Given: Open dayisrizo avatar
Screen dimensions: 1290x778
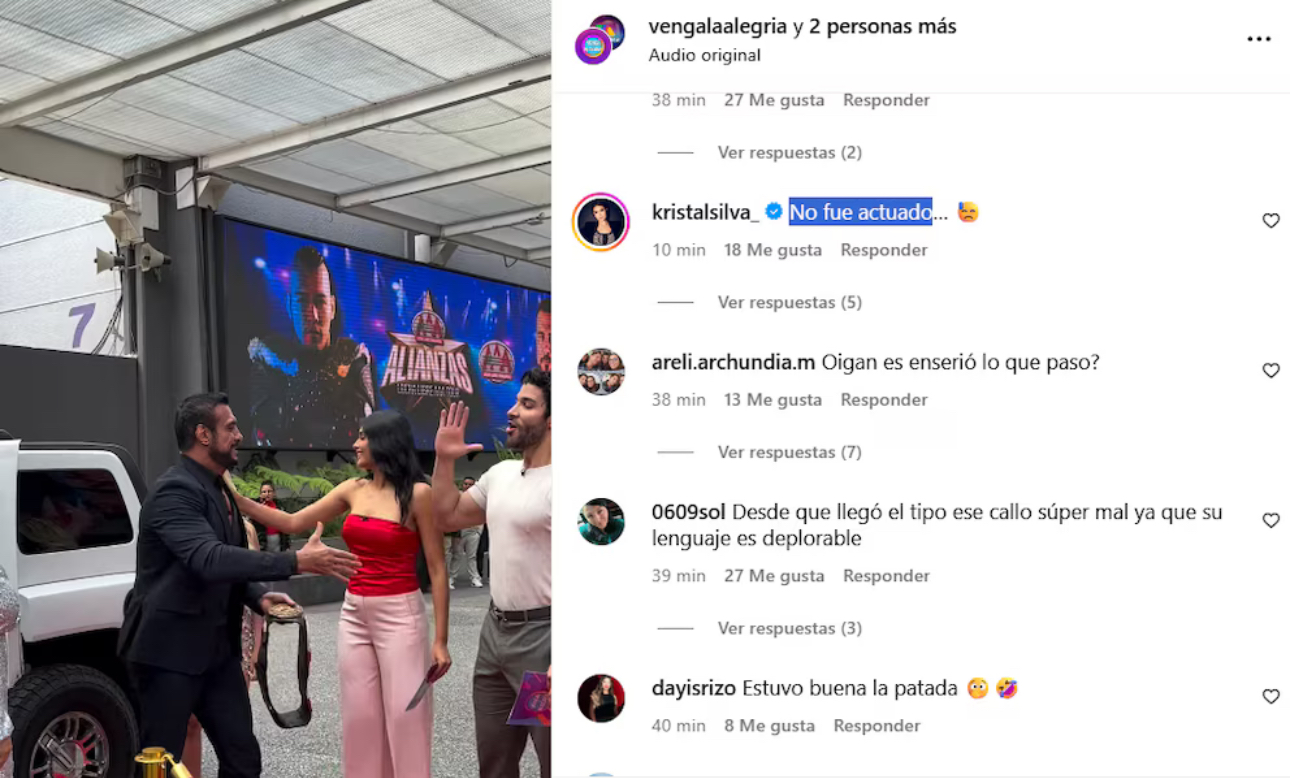Looking at the screenshot, I should (601, 698).
